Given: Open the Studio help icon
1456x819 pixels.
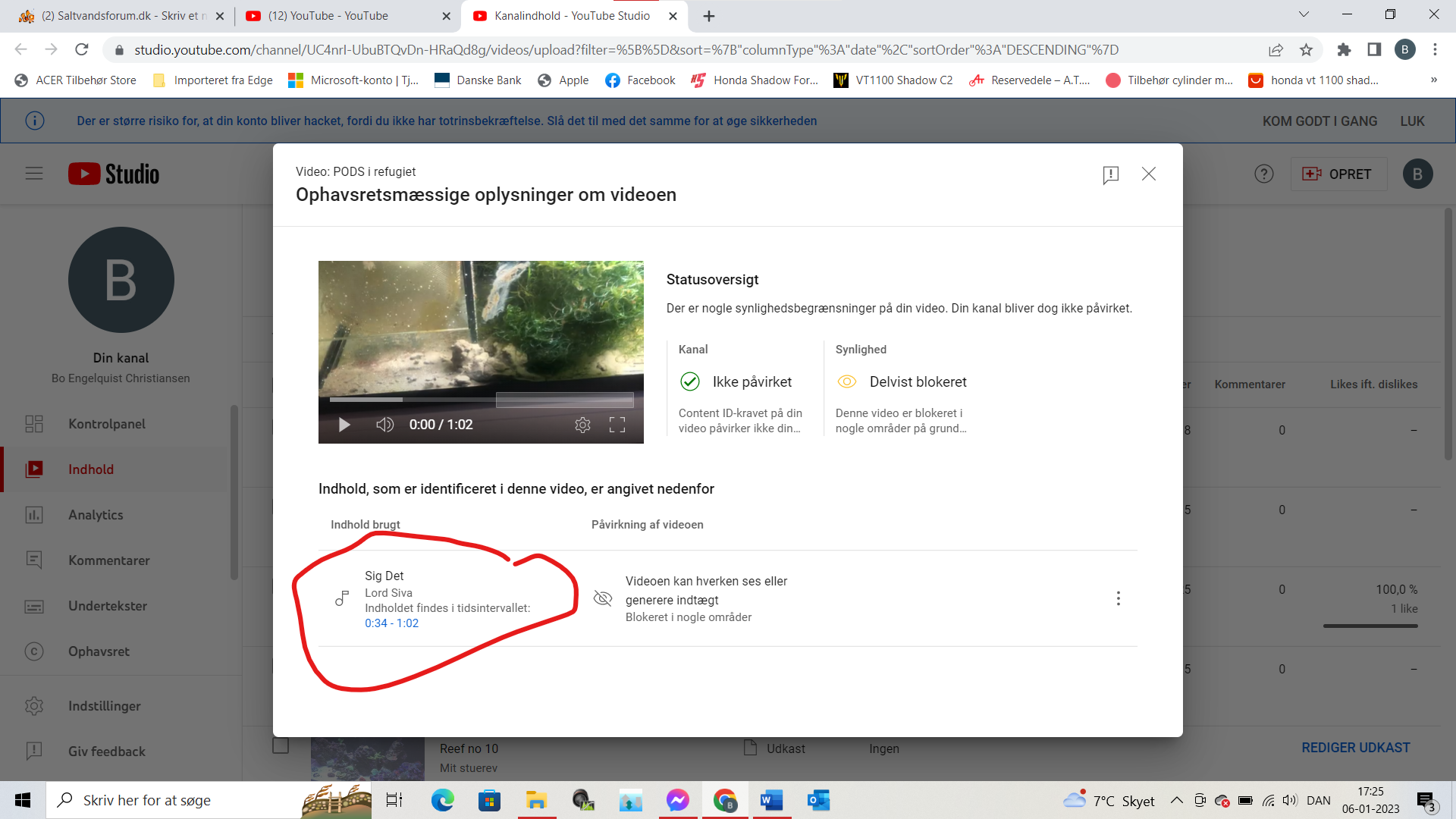Looking at the screenshot, I should 1263,174.
